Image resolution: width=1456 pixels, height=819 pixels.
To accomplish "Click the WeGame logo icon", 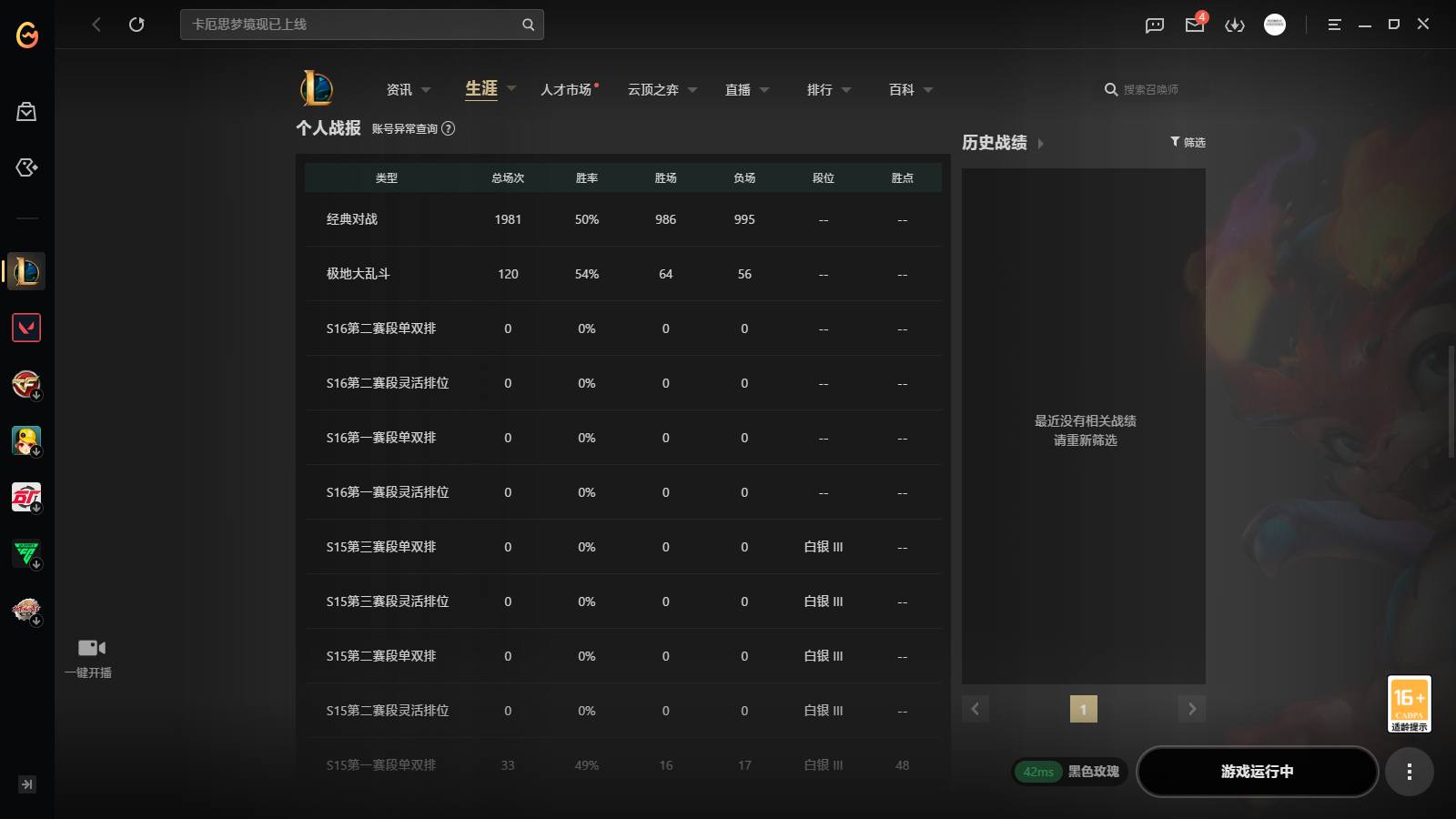I will 27,35.
